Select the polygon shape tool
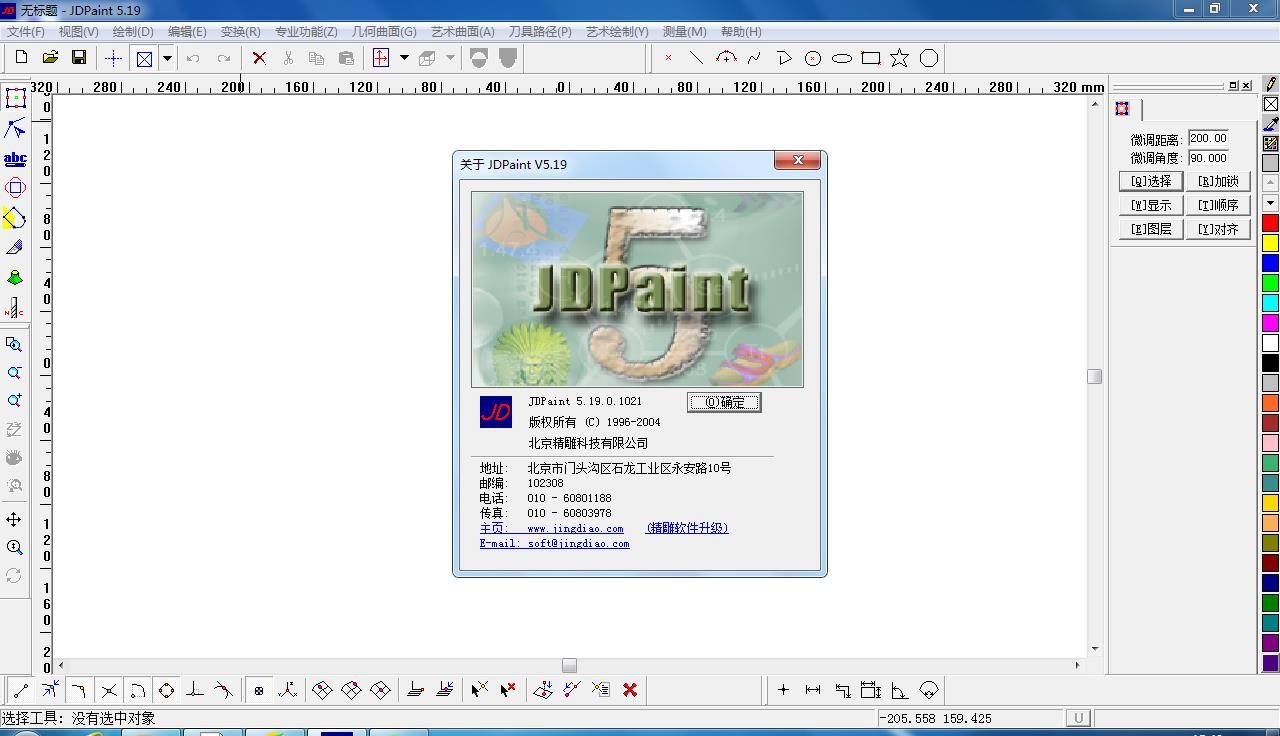The height and width of the screenshot is (736, 1280). (x=929, y=58)
